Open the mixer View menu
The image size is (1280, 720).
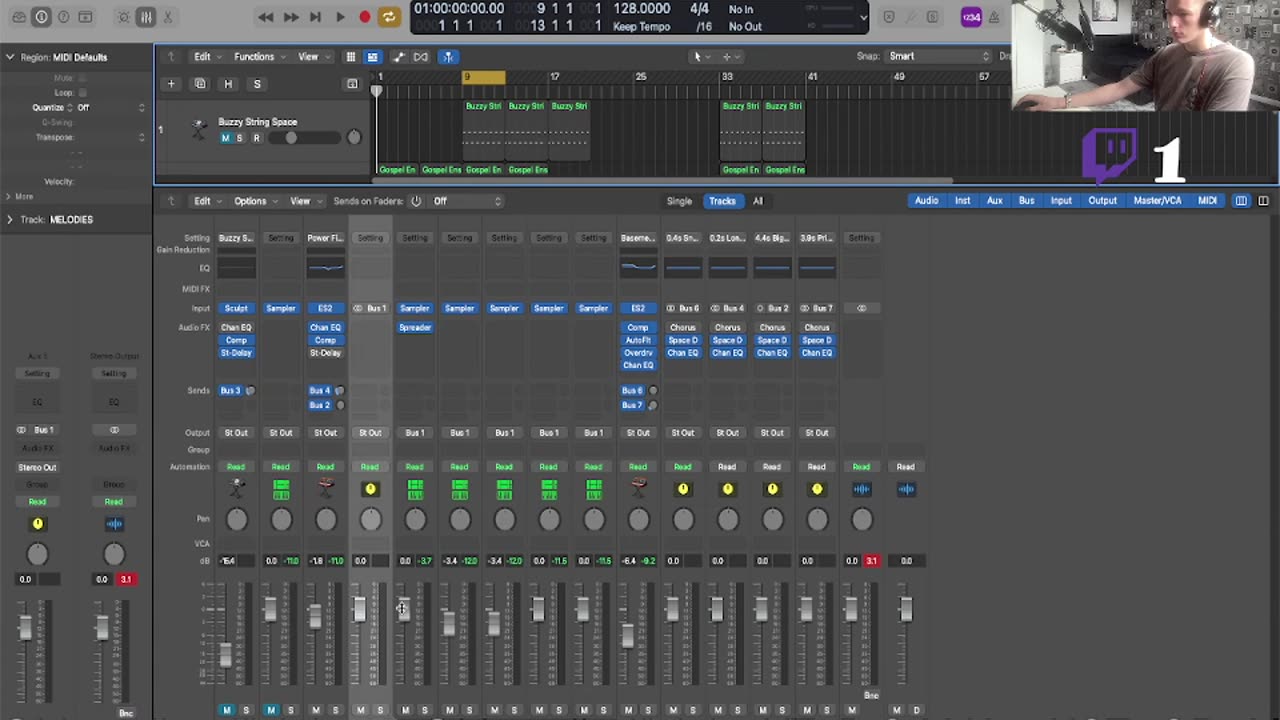point(305,201)
